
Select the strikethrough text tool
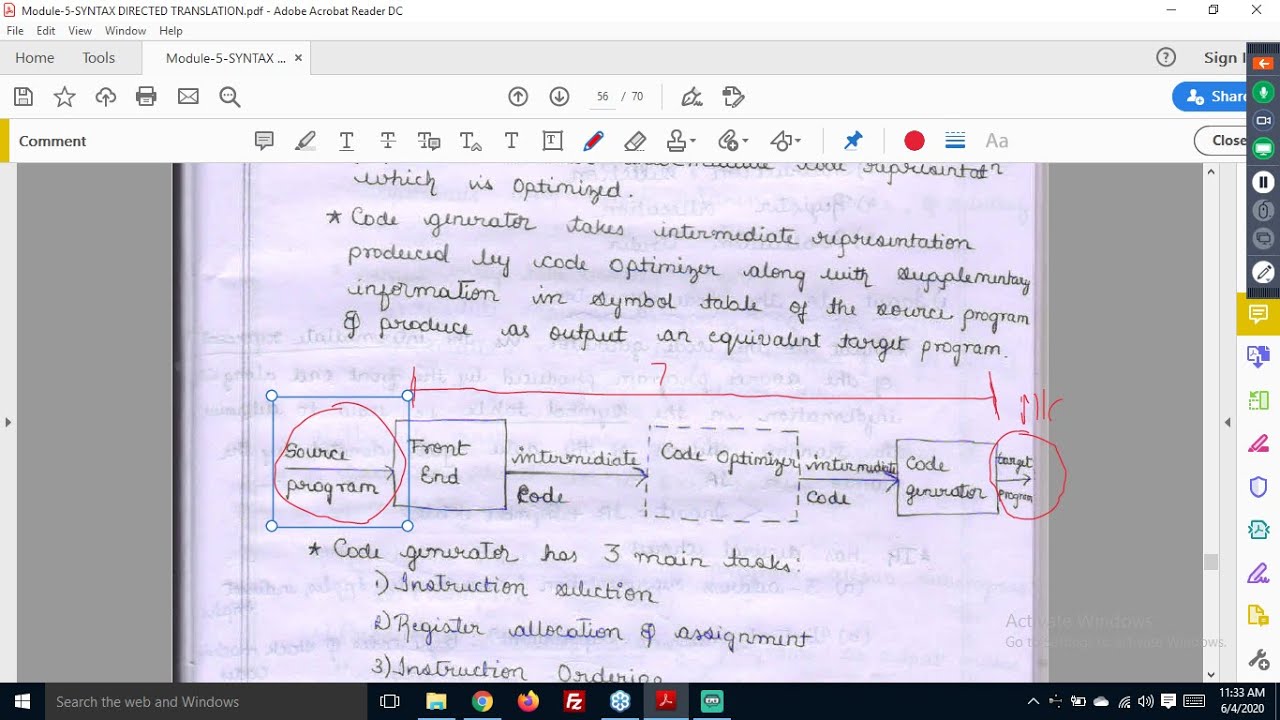click(388, 141)
